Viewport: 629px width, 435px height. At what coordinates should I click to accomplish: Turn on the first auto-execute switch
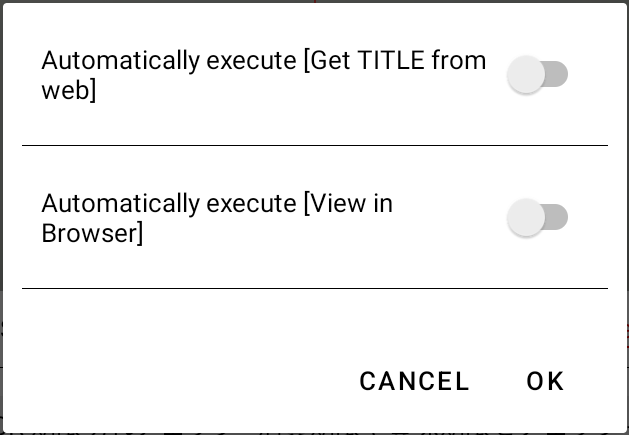(537, 75)
